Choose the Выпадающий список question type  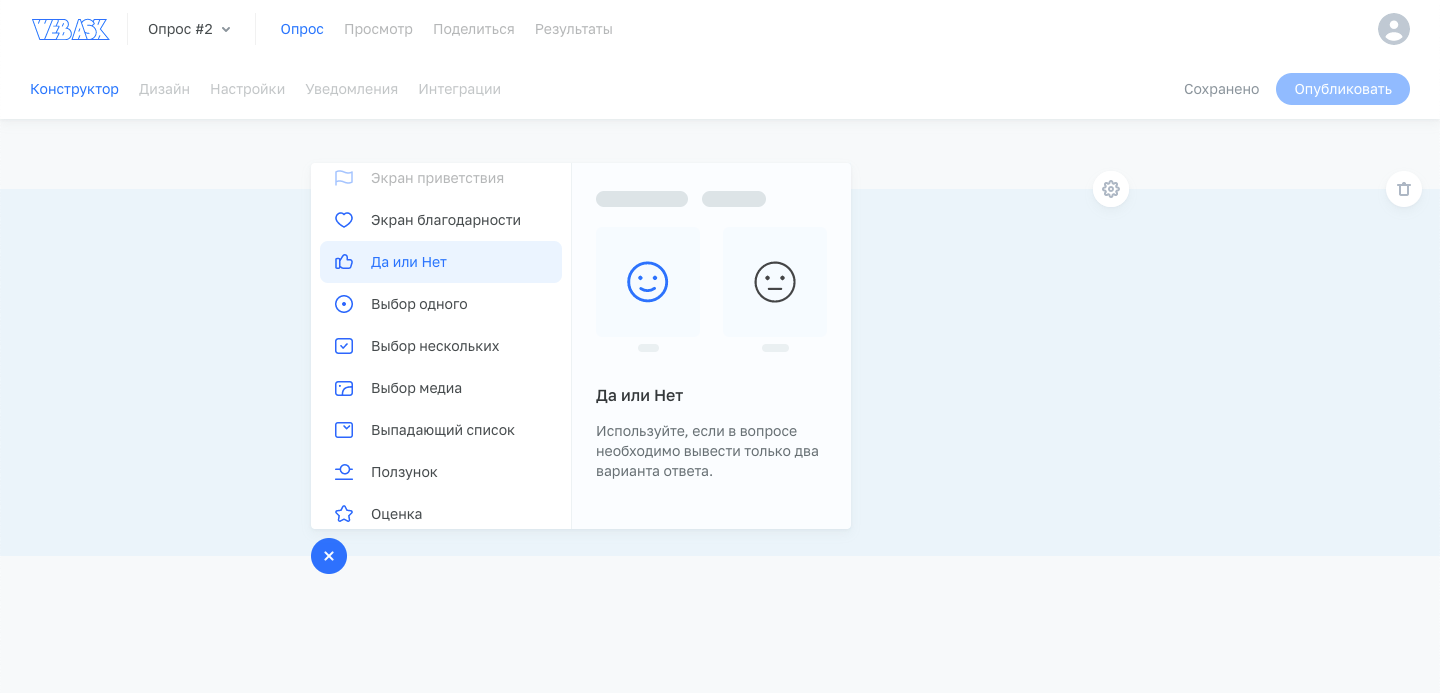tap(442, 430)
